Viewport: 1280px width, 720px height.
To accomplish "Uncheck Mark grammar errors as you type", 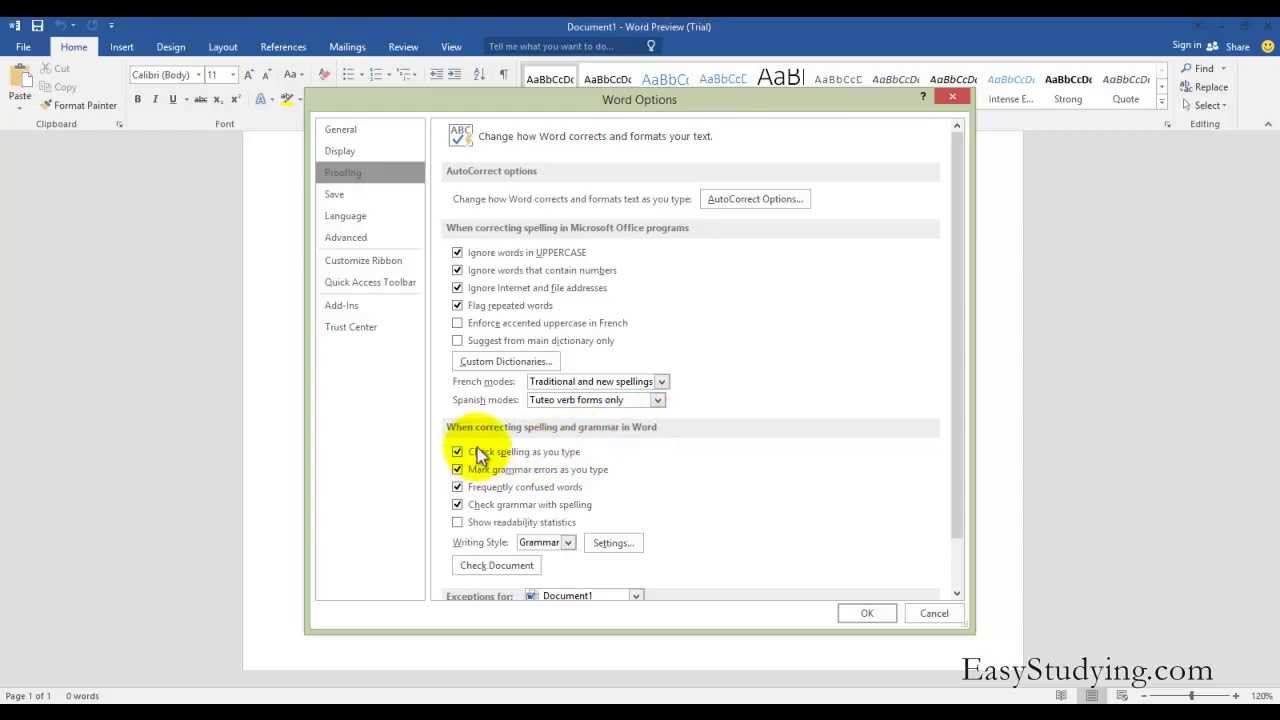I will [x=457, y=469].
